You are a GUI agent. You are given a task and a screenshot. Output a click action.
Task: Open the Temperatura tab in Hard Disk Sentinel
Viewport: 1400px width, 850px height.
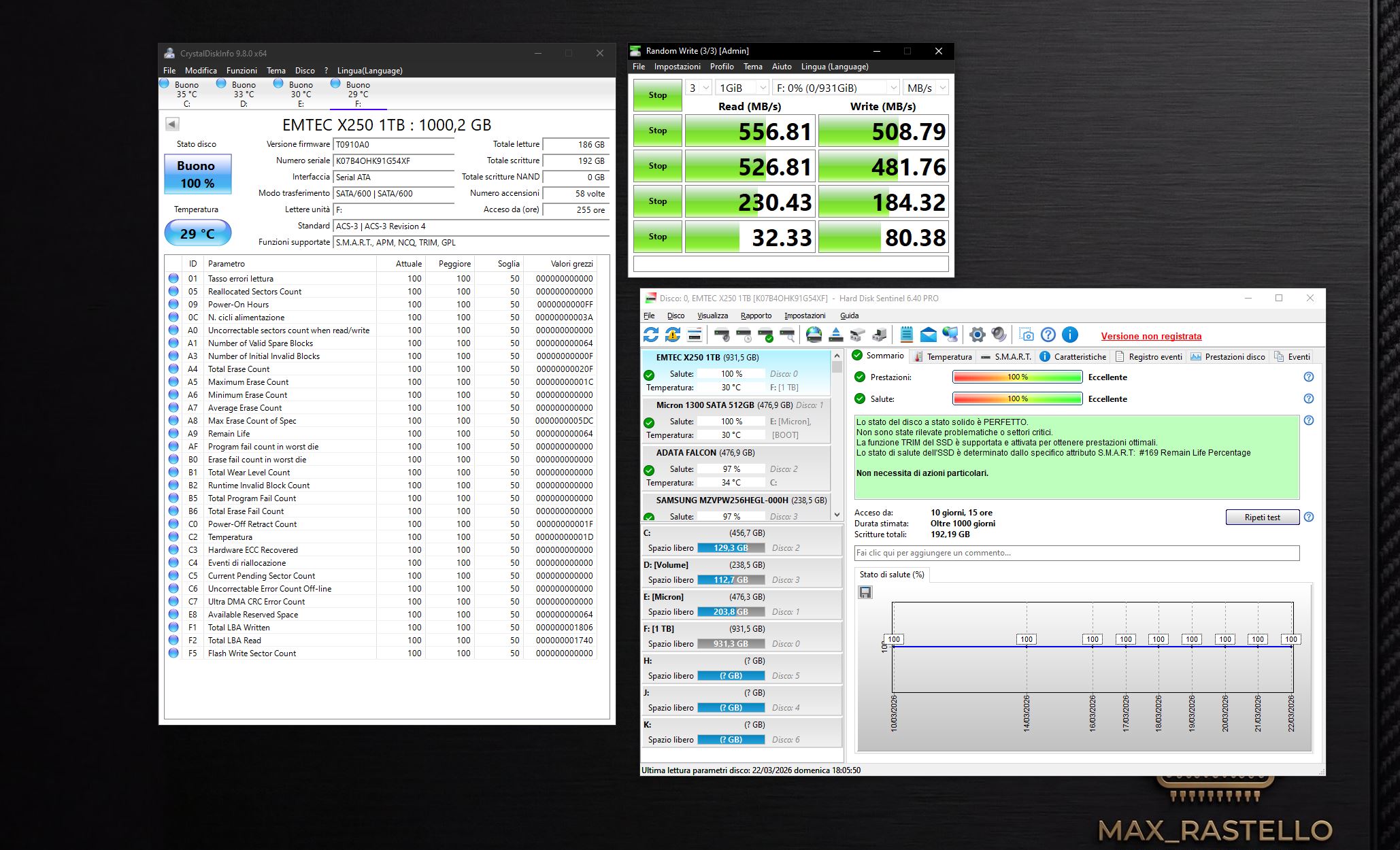[943, 356]
